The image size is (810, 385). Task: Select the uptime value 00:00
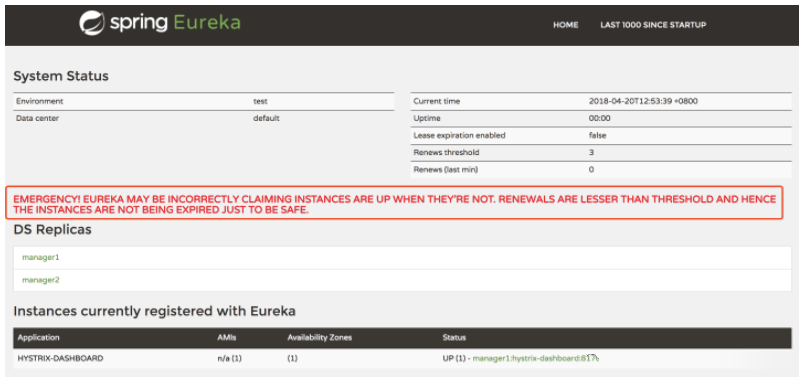click(599, 118)
